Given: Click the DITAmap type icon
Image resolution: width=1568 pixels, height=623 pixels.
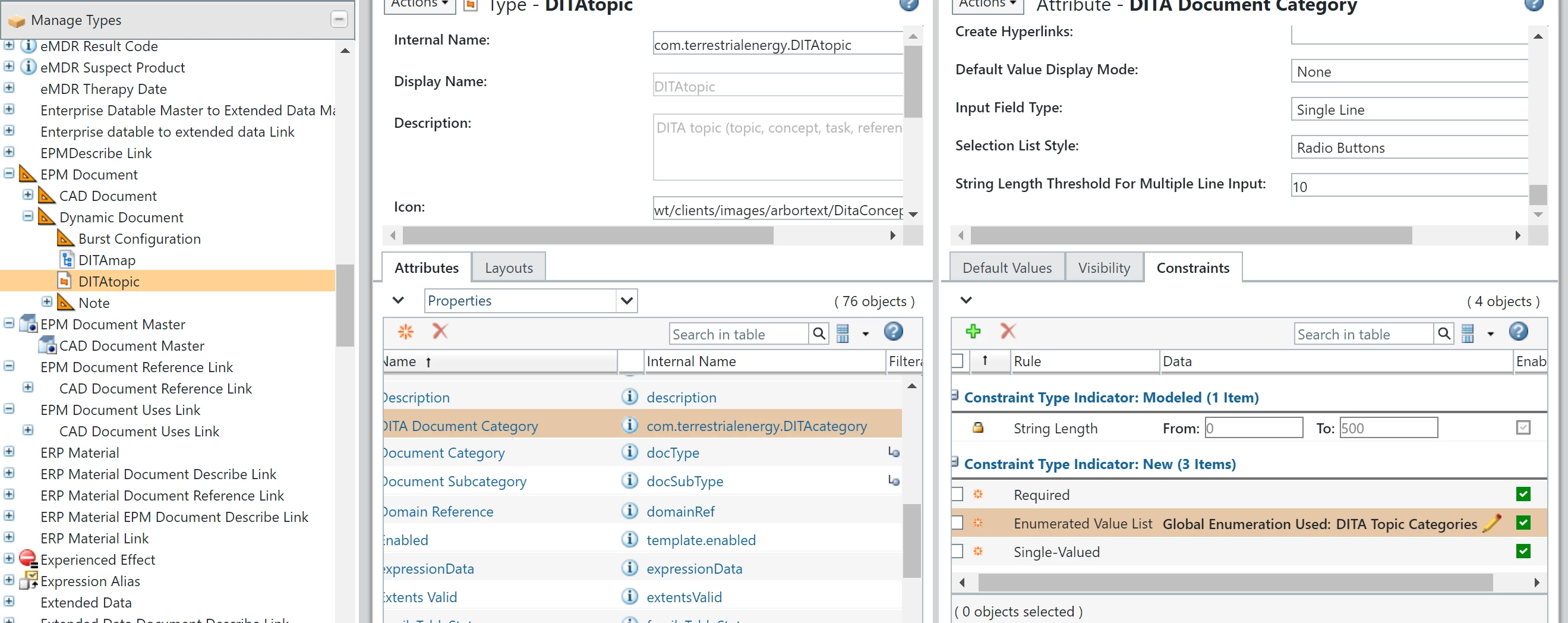Looking at the screenshot, I should point(67,259).
